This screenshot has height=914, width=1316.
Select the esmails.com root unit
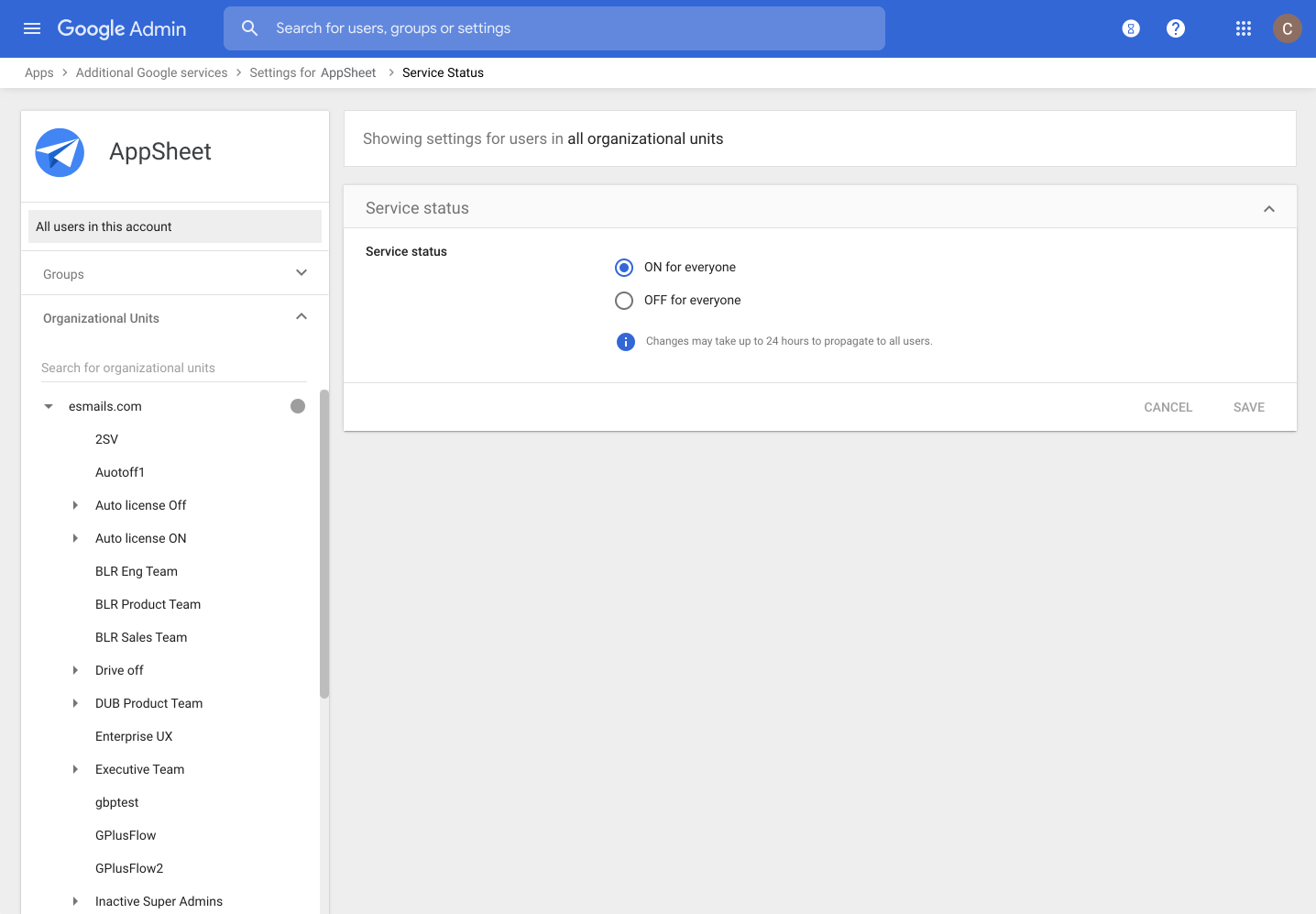pos(105,406)
